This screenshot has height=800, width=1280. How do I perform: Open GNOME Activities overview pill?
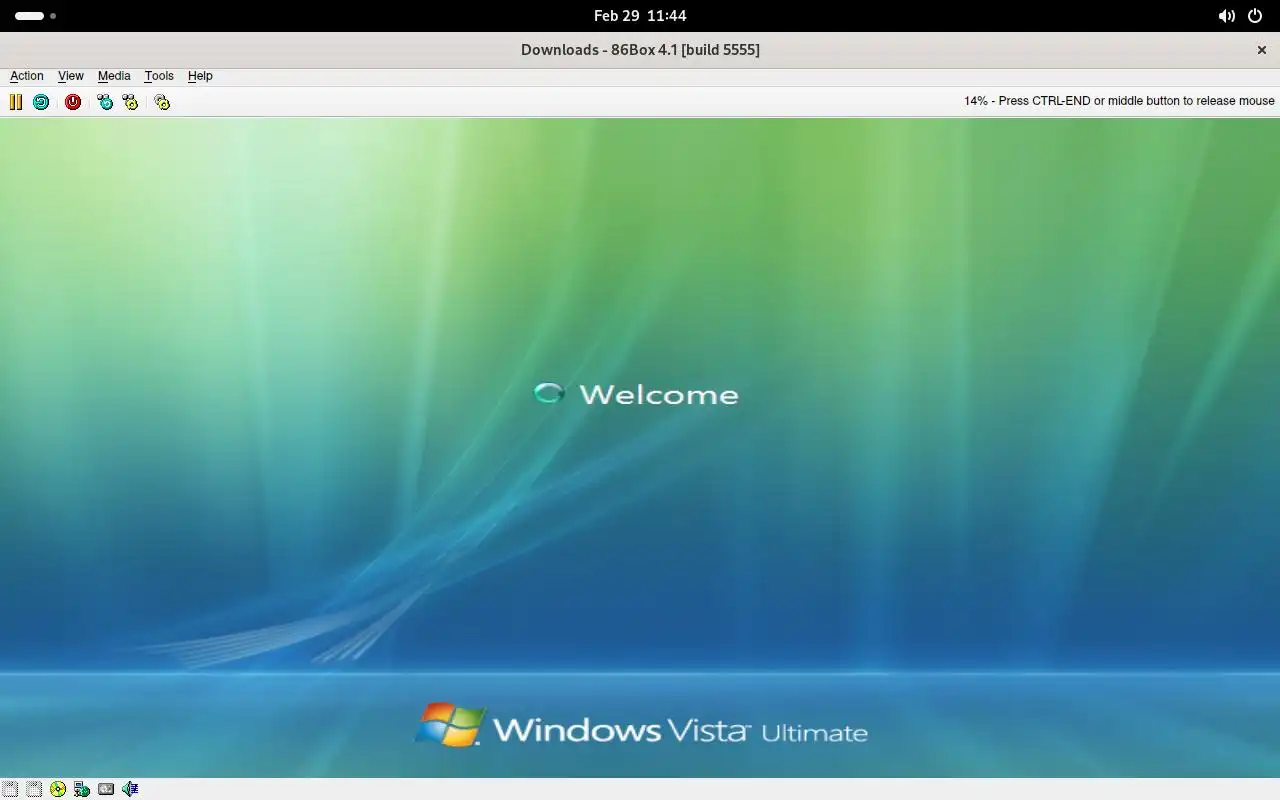tap(35, 16)
